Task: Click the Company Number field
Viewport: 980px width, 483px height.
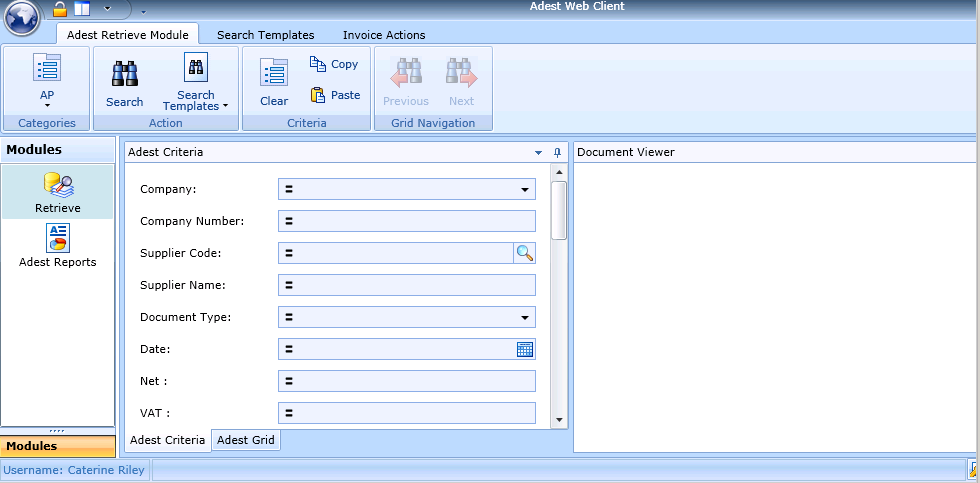Action: [407, 221]
